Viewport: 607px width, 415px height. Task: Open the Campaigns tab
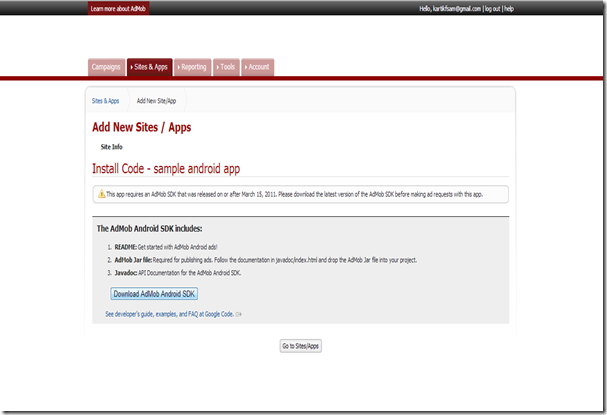(106, 67)
